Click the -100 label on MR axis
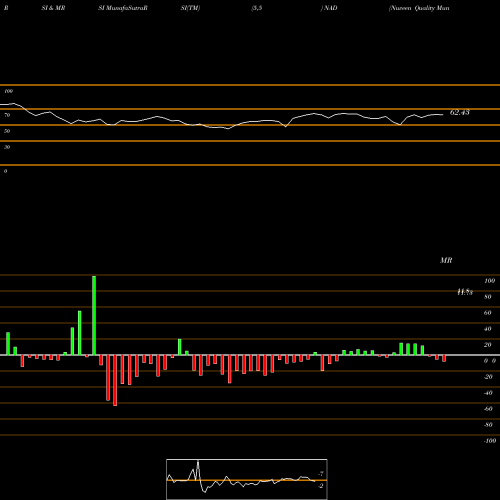500x500 pixels. pyautogui.click(x=490, y=441)
